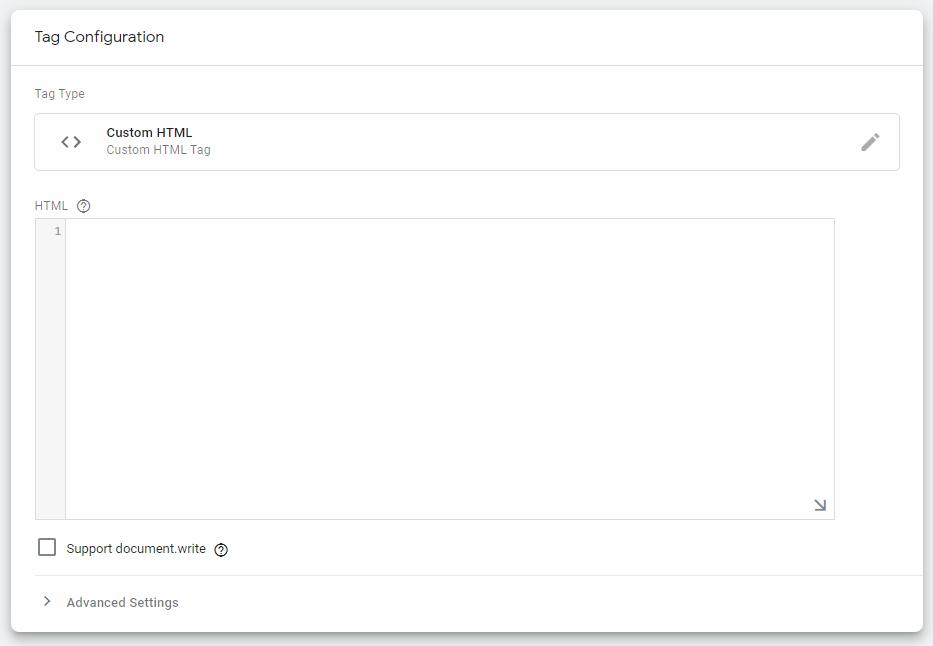This screenshot has height=646, width=933.
Task: Select the Tag Configuration header
Action: (99, 37)
